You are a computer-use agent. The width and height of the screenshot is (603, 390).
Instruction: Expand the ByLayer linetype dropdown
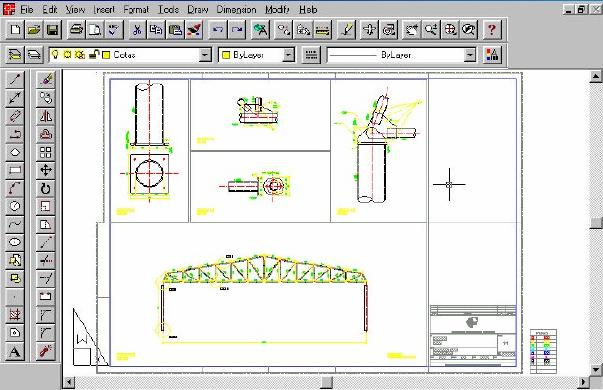pyautogui.click(x=470, y=55)
